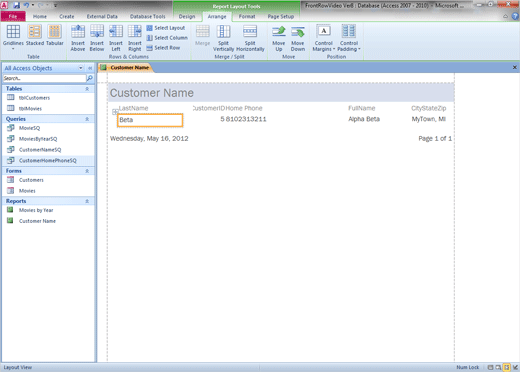Switch to the Format tab

click(x=247, y=16)
